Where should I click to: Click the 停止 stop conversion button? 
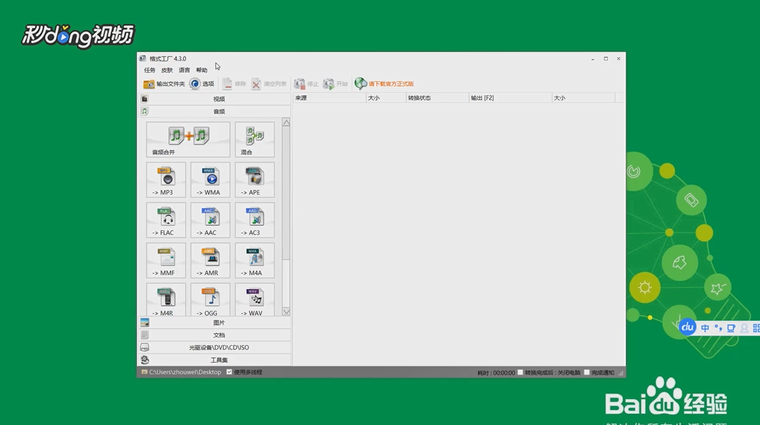pos(306,84)
